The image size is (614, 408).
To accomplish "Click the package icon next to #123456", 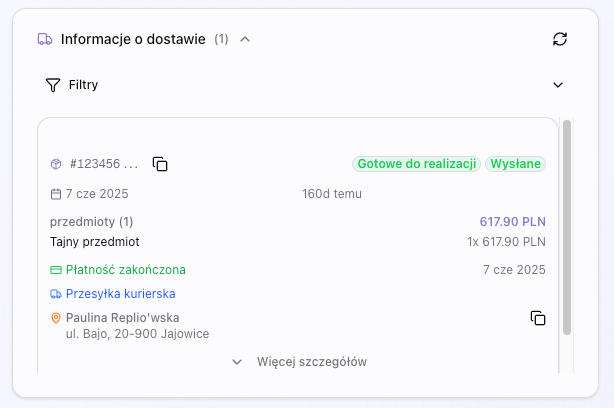I will tap(56, 164).
